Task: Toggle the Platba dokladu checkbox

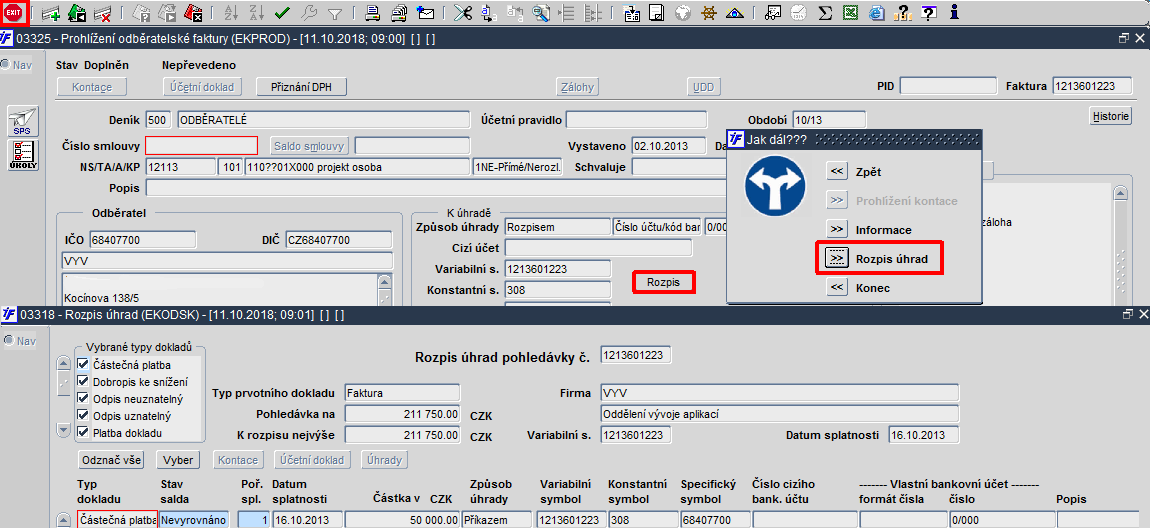Action: click(x=83, y=433)
